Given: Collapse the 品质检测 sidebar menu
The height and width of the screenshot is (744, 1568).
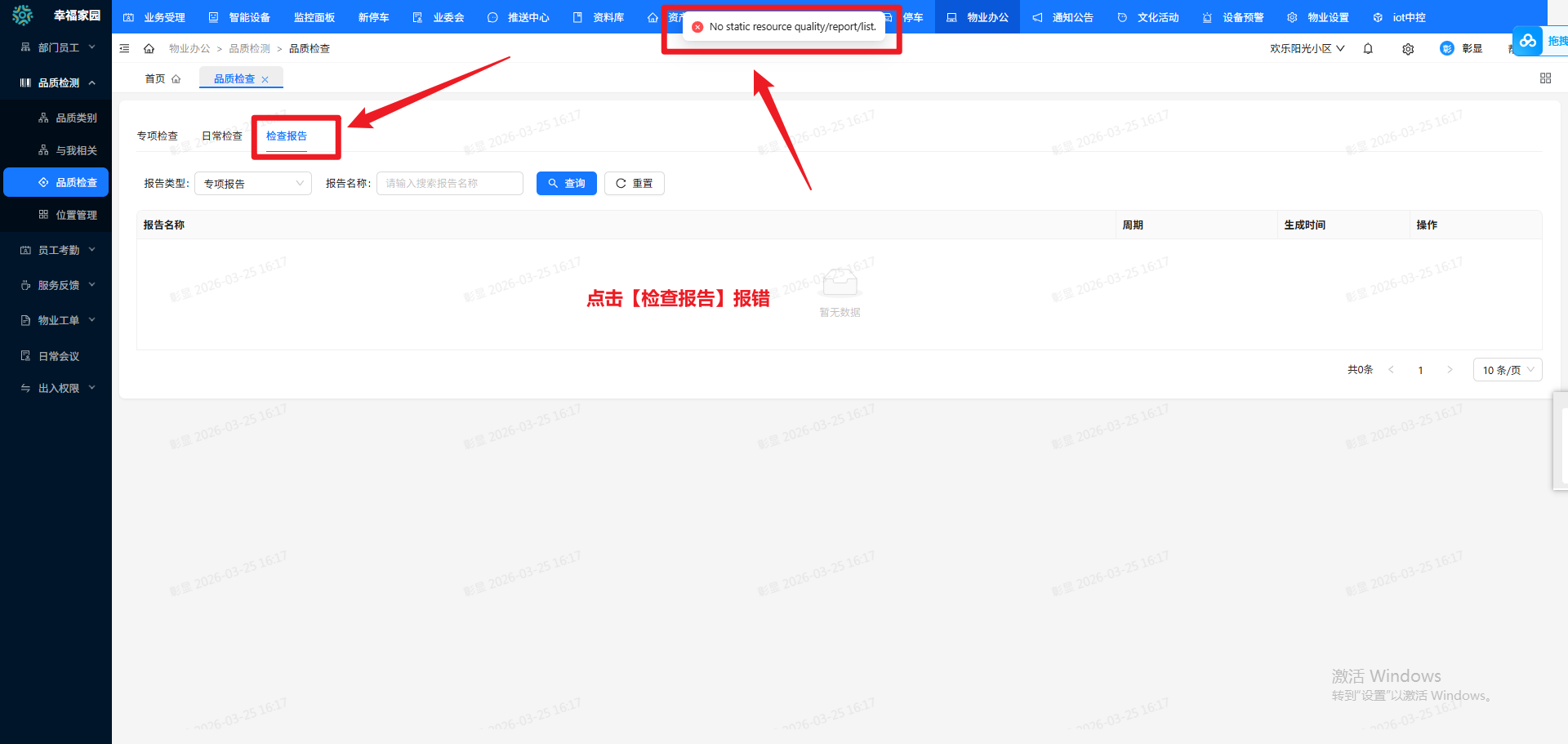Looking at the screenshot, I should [x=57, y=83].
